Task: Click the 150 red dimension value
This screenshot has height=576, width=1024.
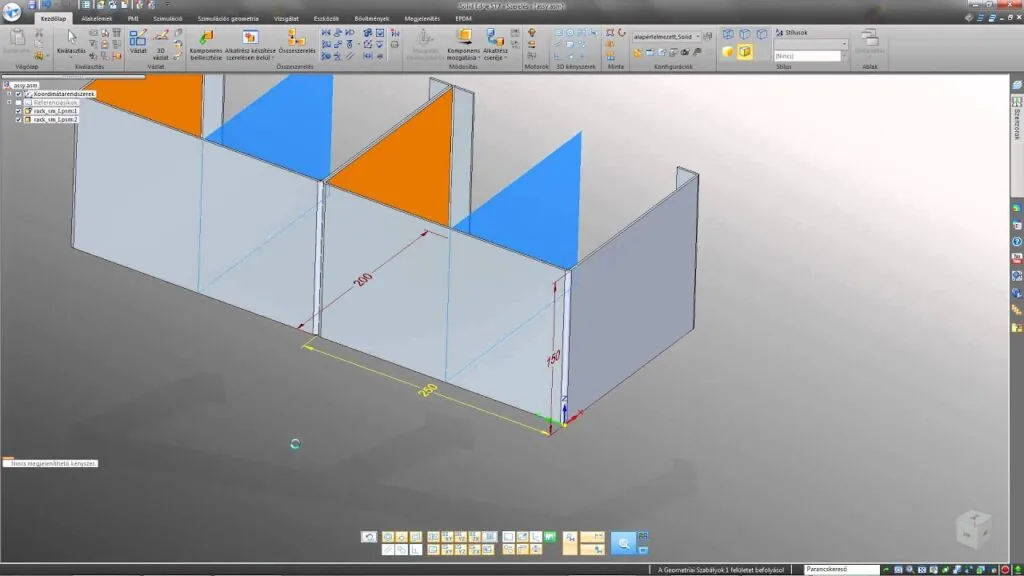Action: click(x=553, y=358)
